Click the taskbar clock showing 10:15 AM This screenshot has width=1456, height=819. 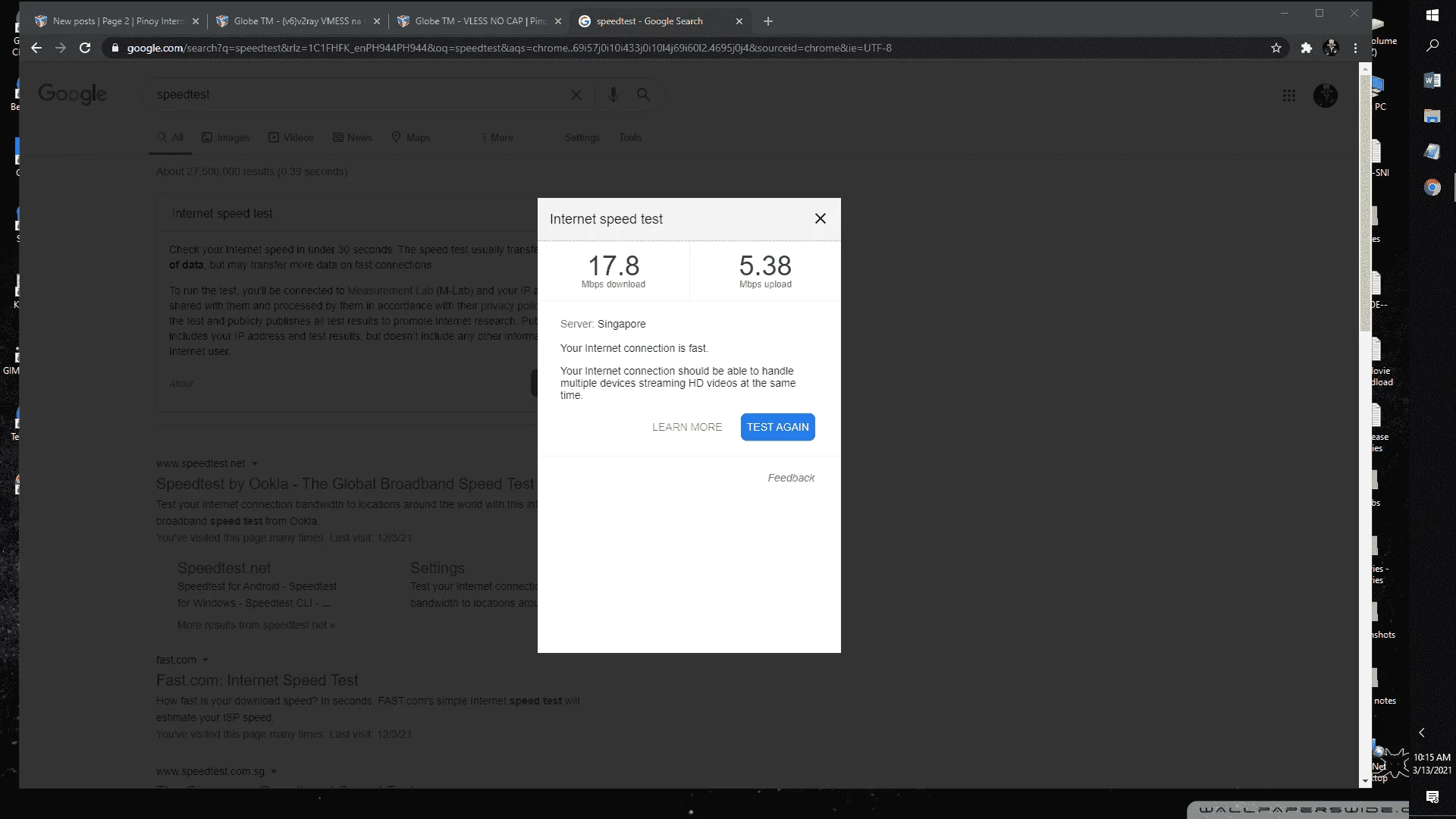[1432, 764]
